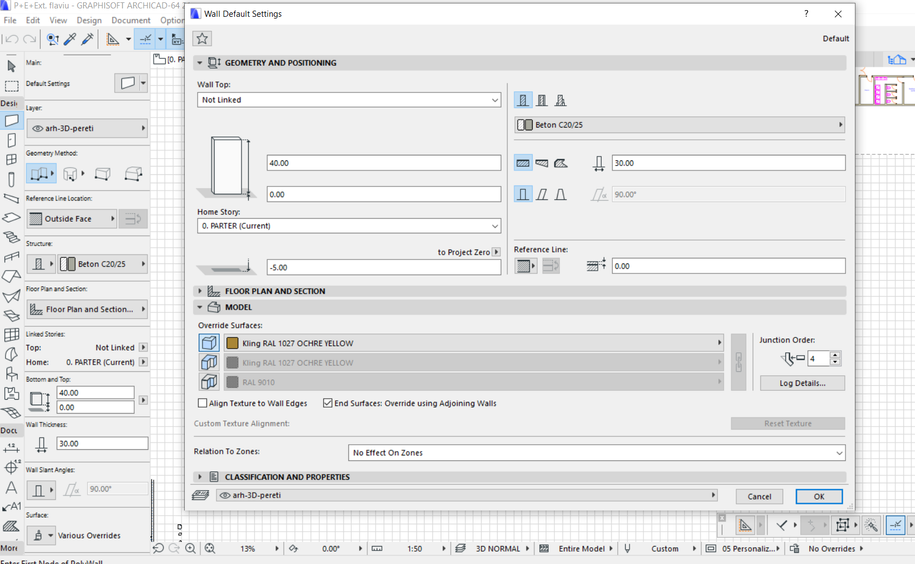The width and height of the screenshot is (915, 564).
Task: Choose the Trapezoid wall geometry icon
Action: [x=542, y=163]
